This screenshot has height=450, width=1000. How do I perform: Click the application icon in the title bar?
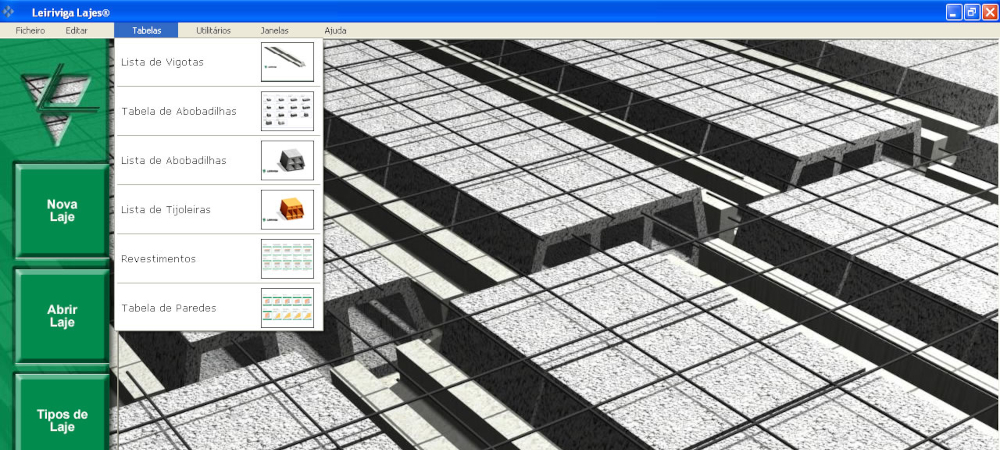point(11,11)
